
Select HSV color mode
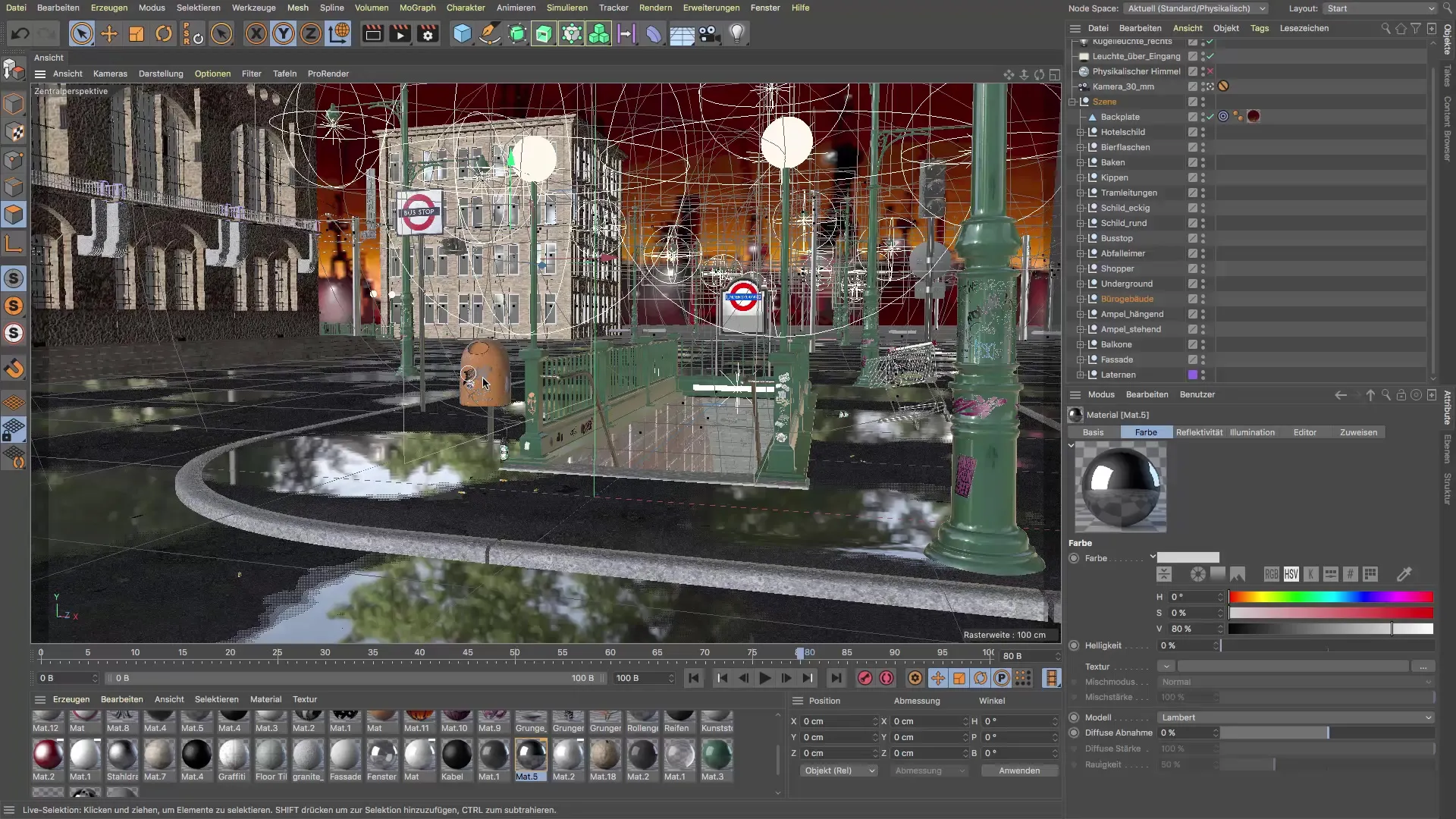point(1291,574)
